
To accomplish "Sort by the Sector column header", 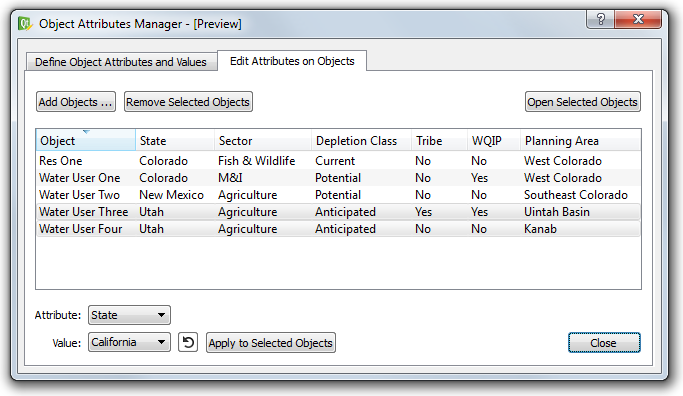I will [x=263, y=141].
